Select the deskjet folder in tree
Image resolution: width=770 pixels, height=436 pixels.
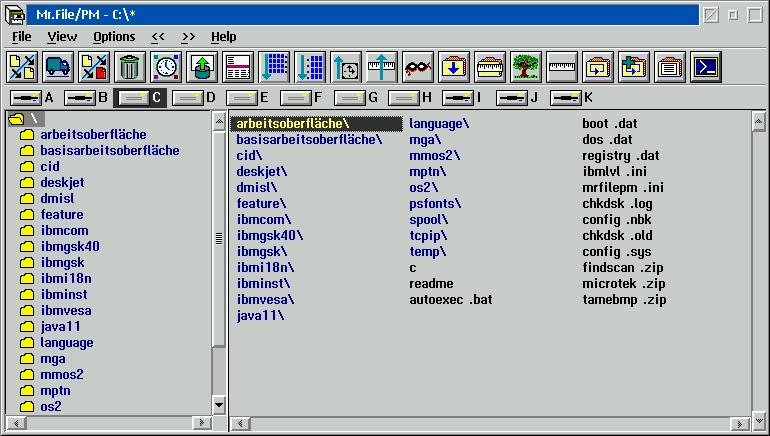click(x=62, y=183)
